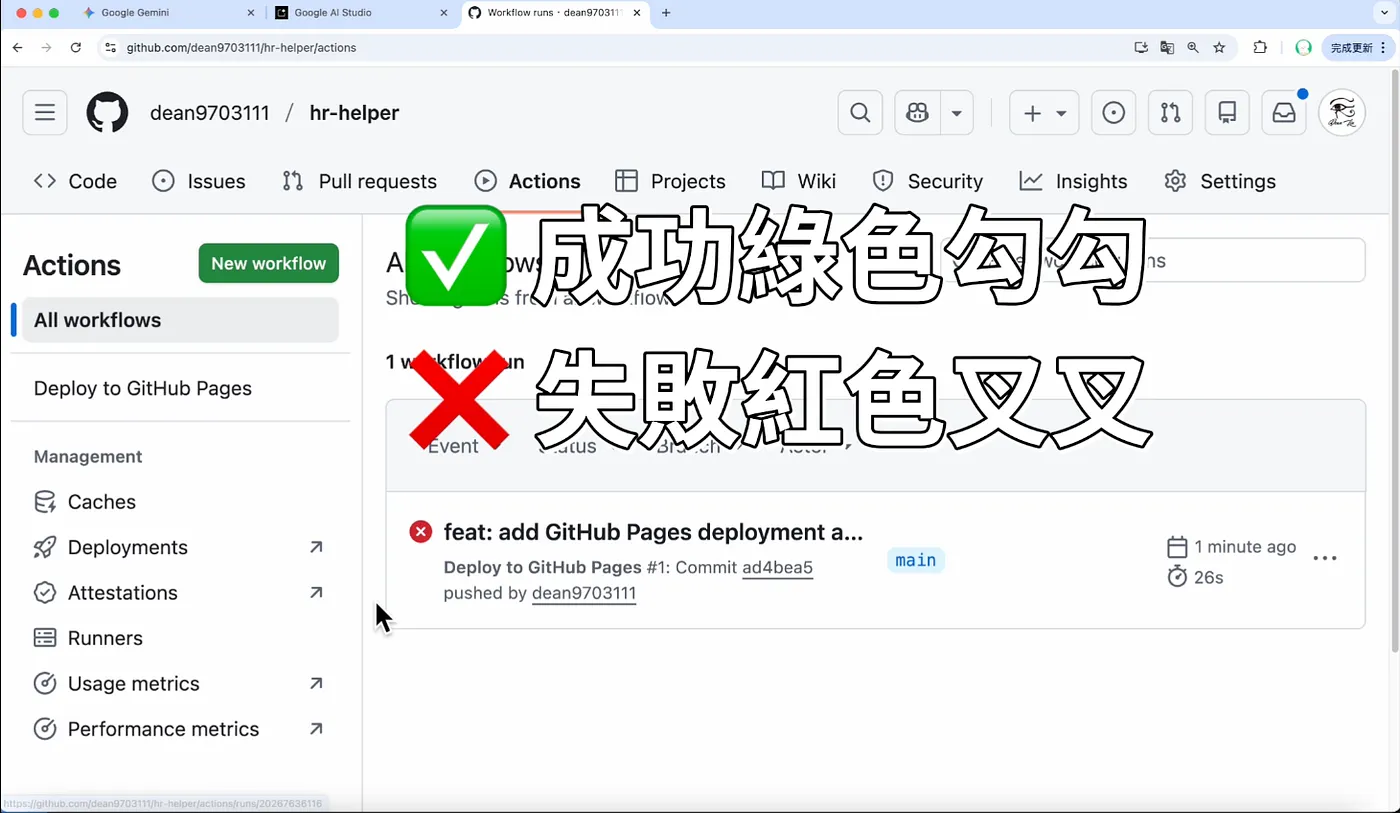Click the red failed status icon of the run
Viewport: 1400px width, 813px height.
click(421, 532)
